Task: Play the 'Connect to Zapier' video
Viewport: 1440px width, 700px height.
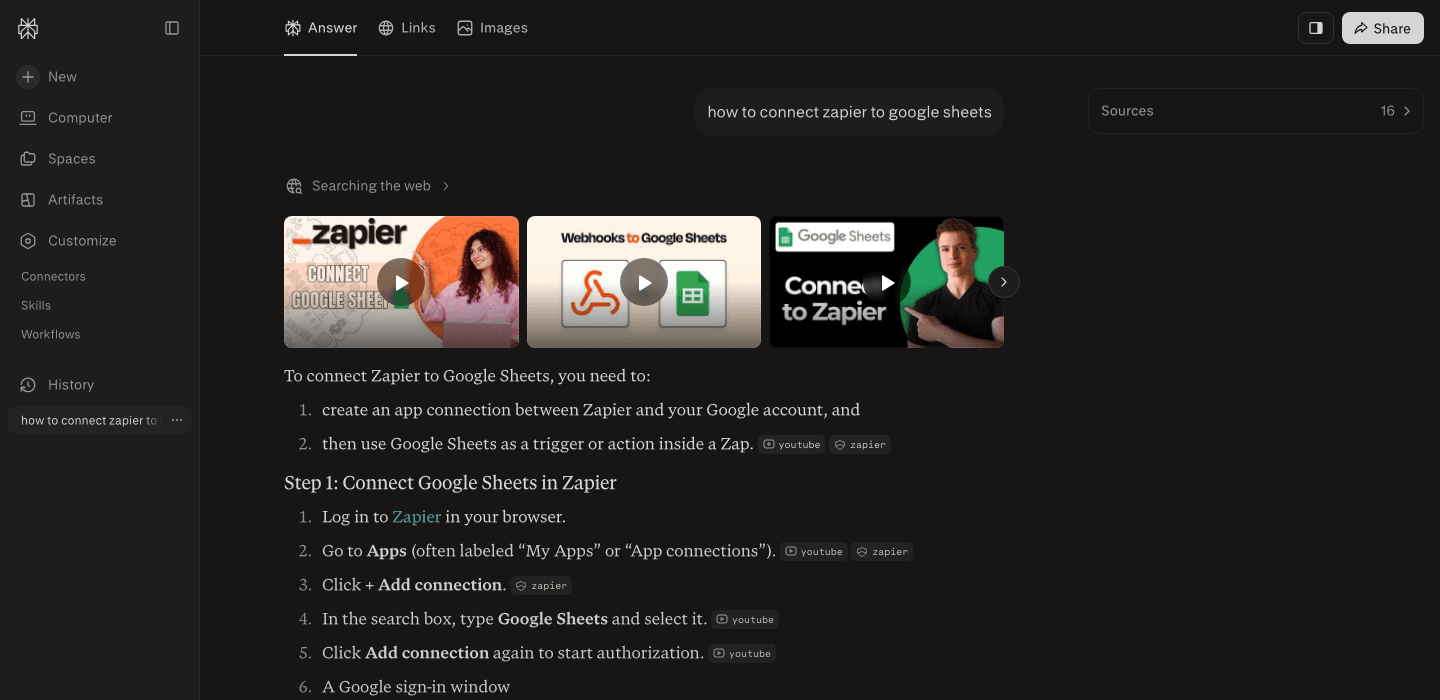Action: [x=886, y=283]
